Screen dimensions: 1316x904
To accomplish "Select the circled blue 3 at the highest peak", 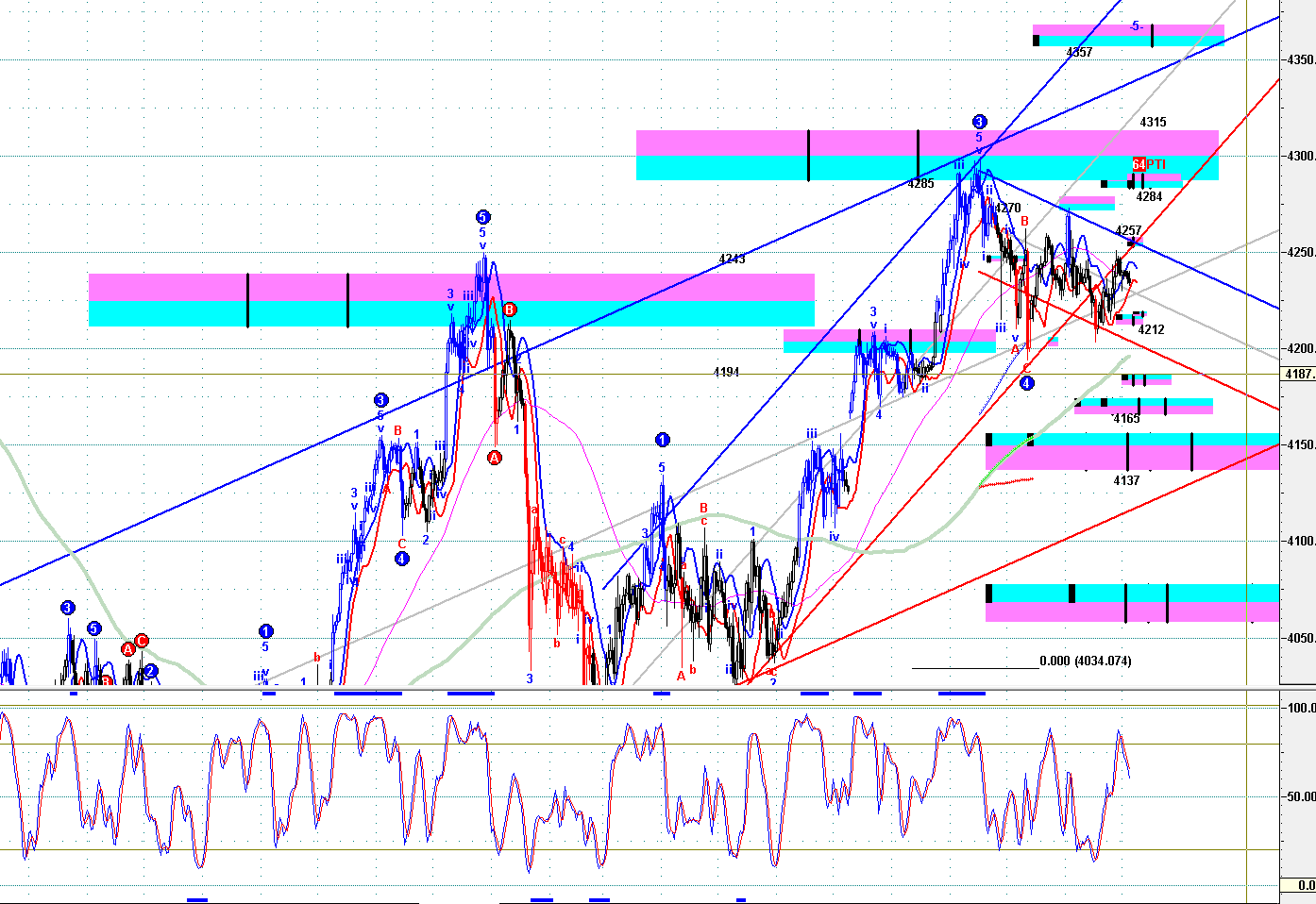I will click(x=980, y=122).
